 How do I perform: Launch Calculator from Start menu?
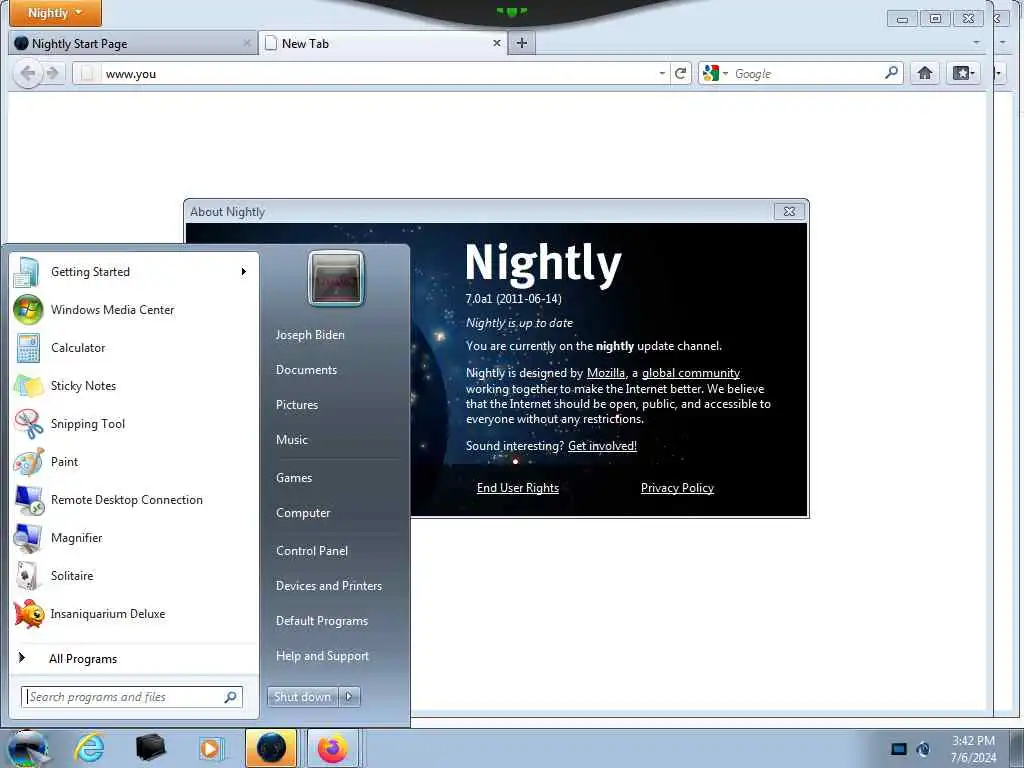(x=133, y=347)
